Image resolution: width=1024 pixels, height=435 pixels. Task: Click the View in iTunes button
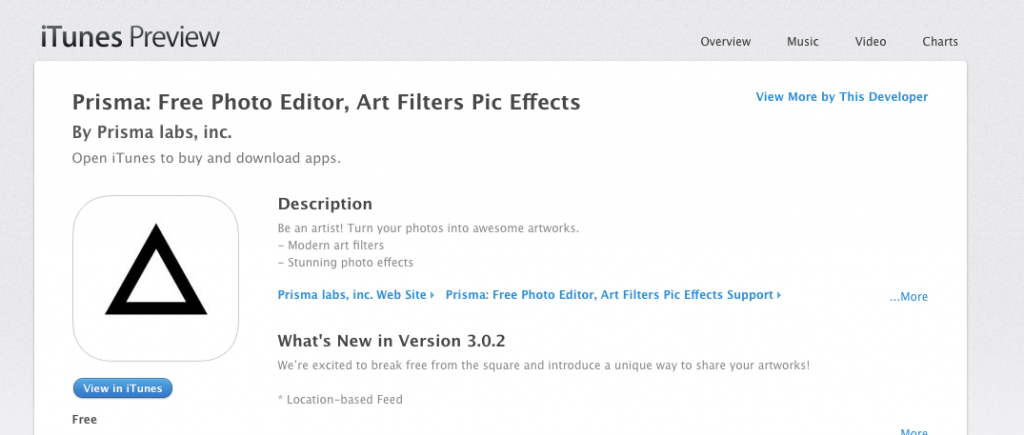click(x=123, y=389)
